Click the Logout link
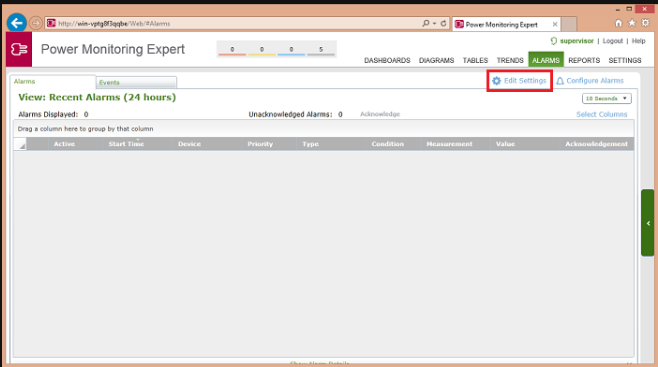658x367 pixels. (612, 41)
